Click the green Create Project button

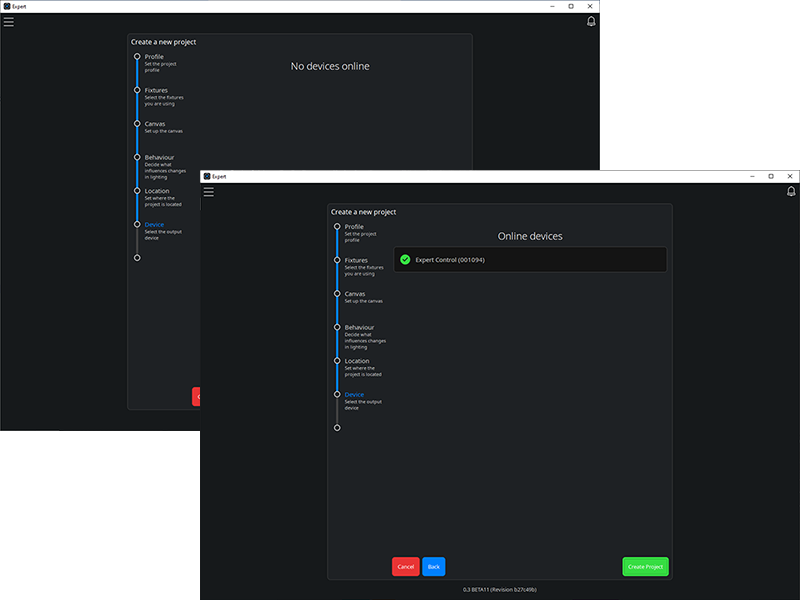pos(645,566)
